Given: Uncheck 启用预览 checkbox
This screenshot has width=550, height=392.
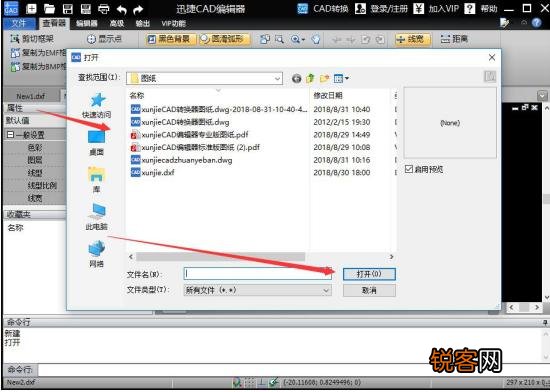Looking at the screenshot, I should (409, 169).
